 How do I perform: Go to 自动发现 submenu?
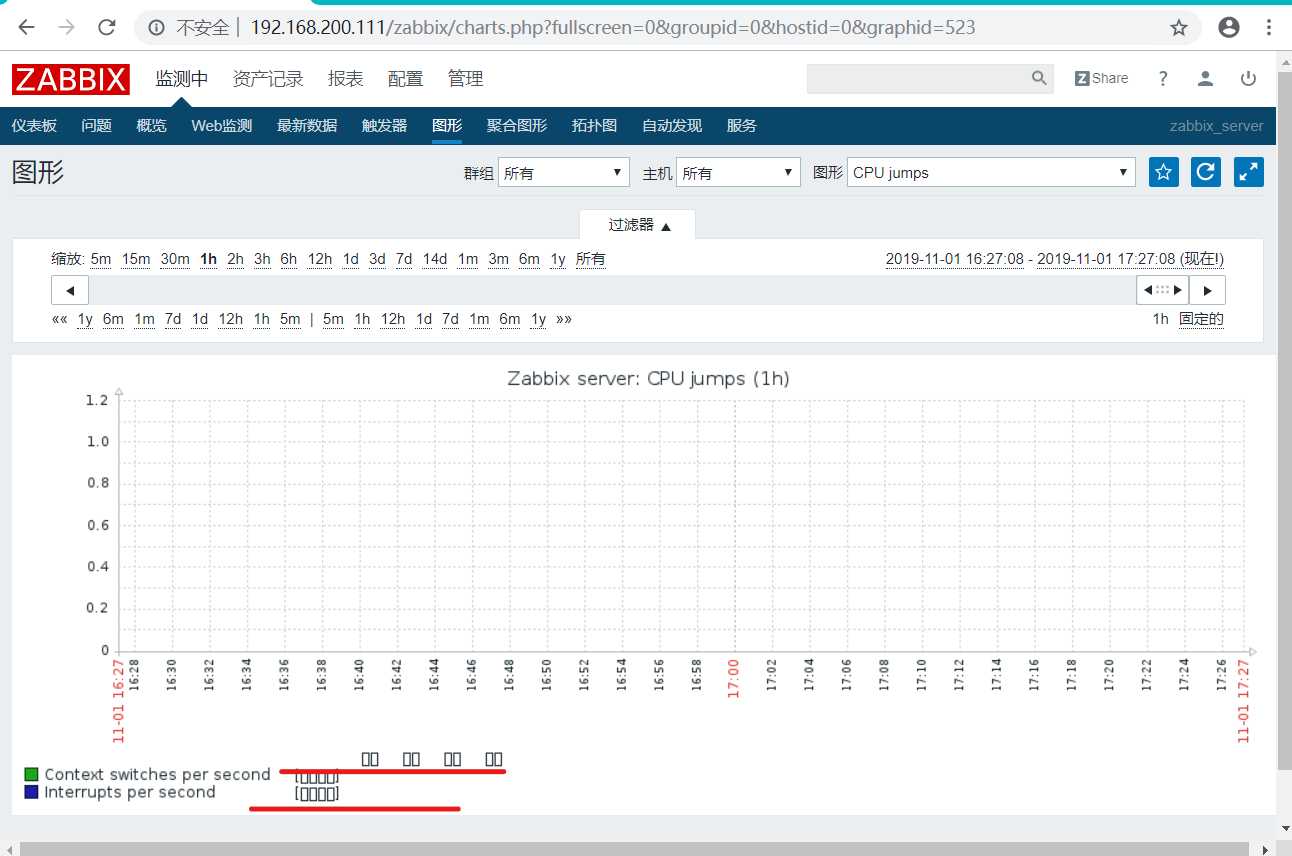point(672,126)
